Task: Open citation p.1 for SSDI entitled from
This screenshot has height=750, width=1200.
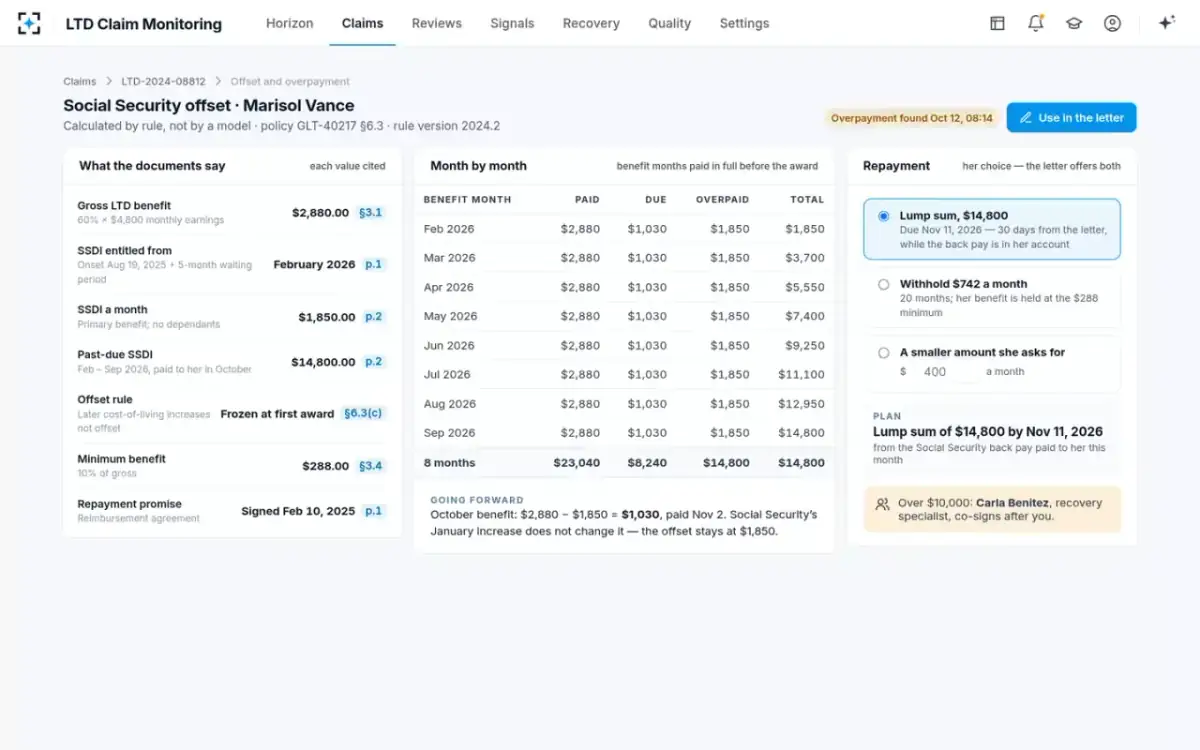Action: tap(373, 265)
